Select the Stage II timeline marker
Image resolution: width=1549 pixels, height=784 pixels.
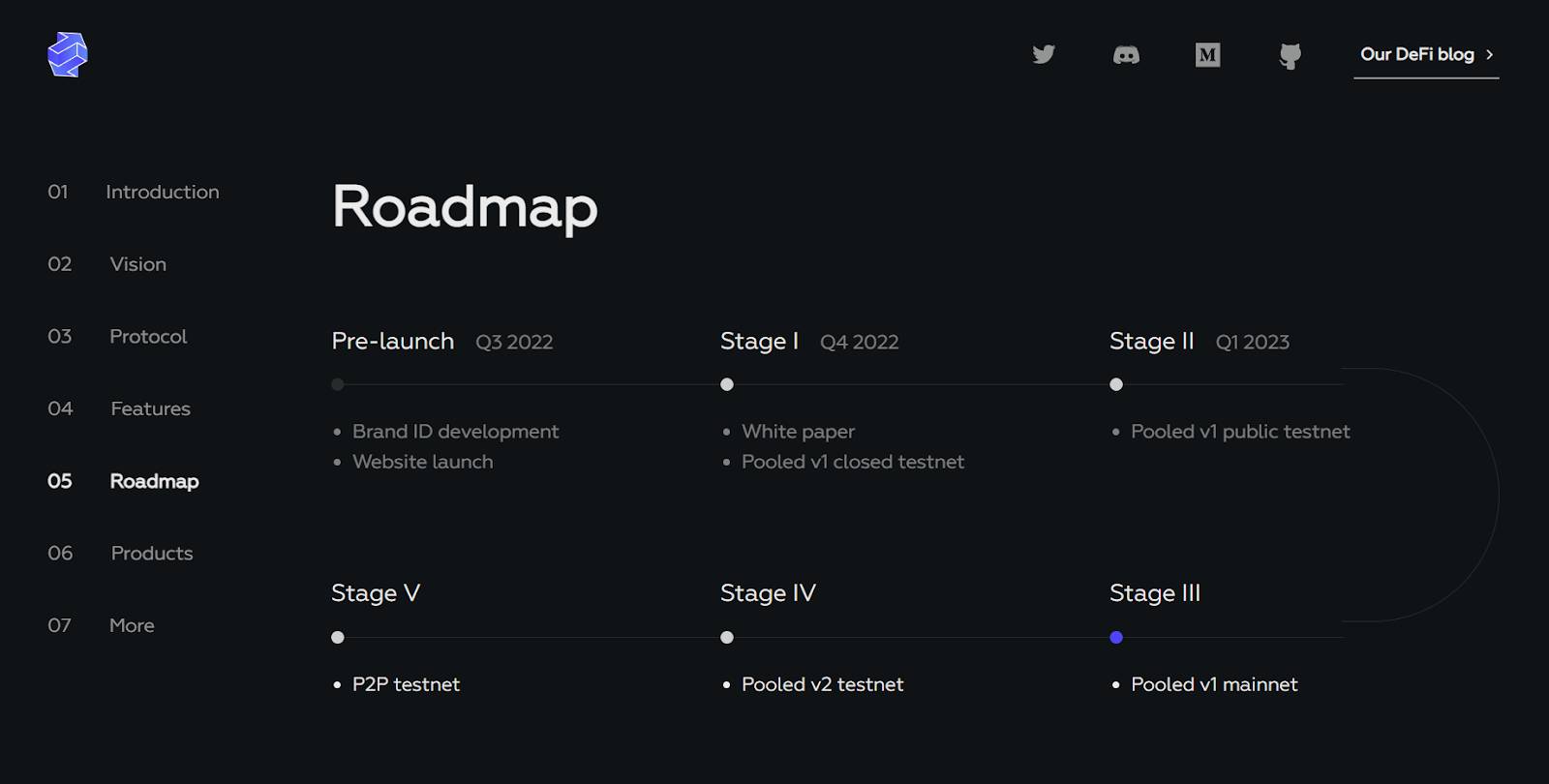click(1116, 384)
